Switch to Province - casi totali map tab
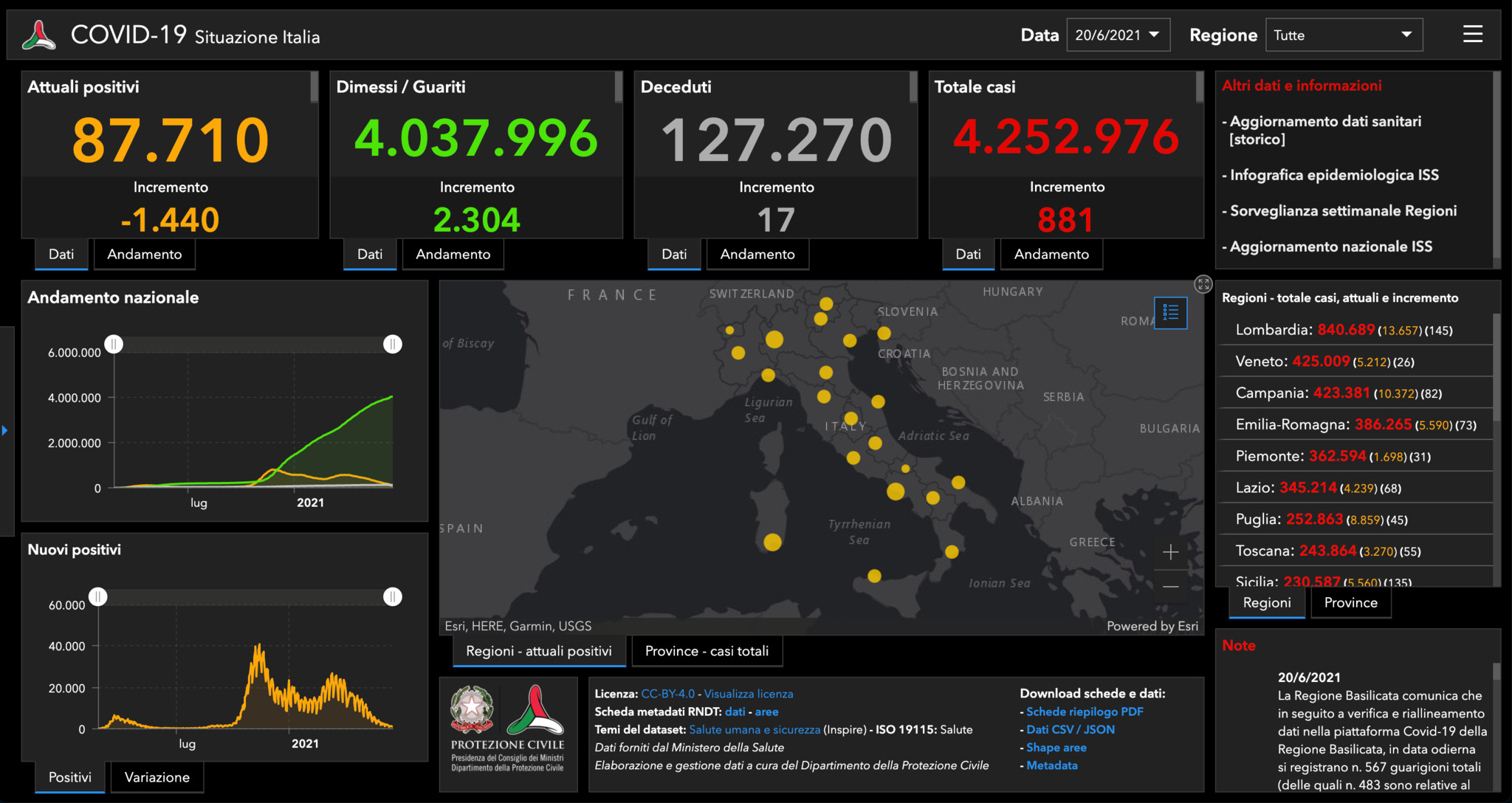This screenshot has width=1512, height=803. [707, 651]
